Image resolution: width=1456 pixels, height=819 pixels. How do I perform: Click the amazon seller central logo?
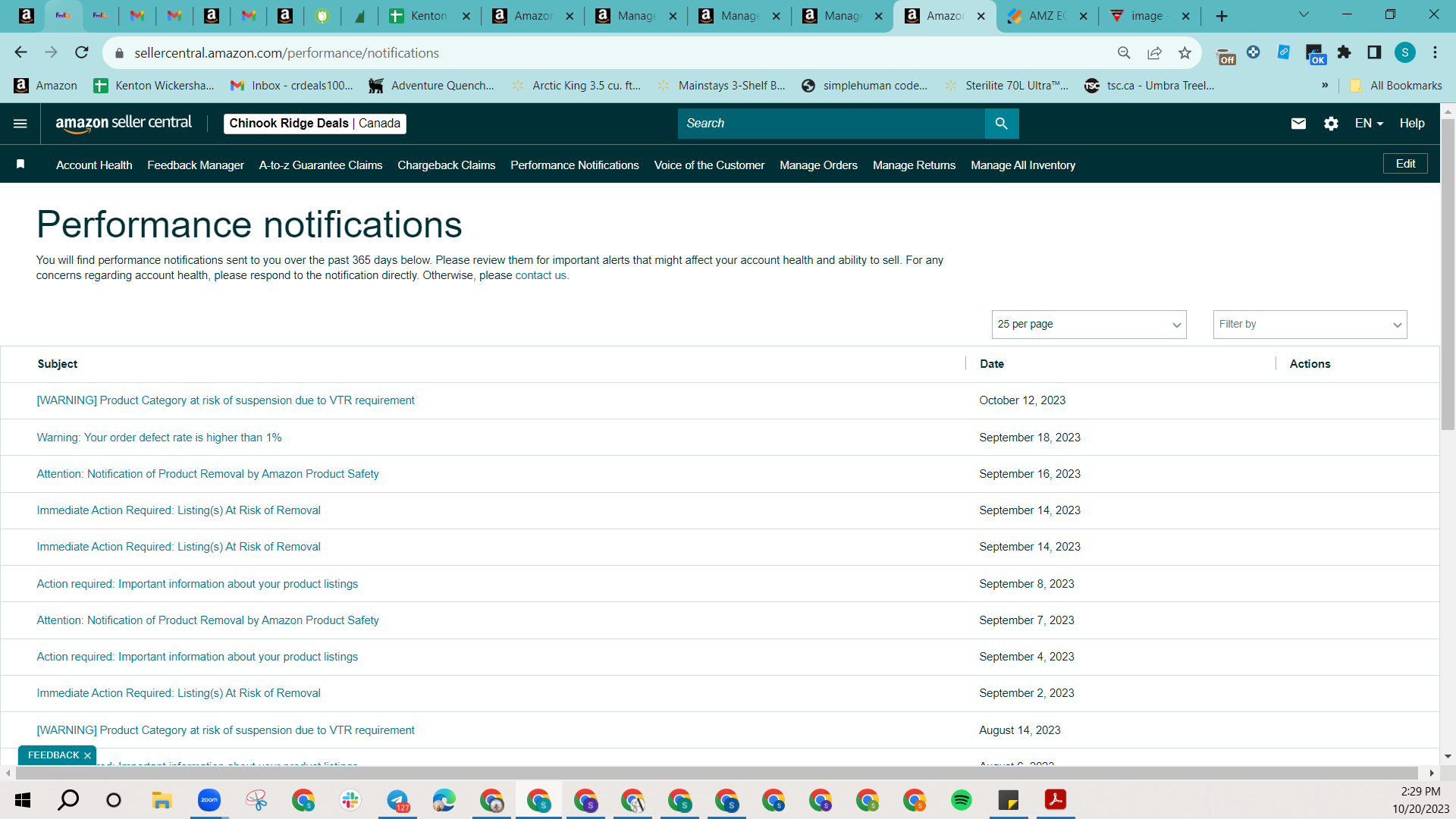click(124, 124)
